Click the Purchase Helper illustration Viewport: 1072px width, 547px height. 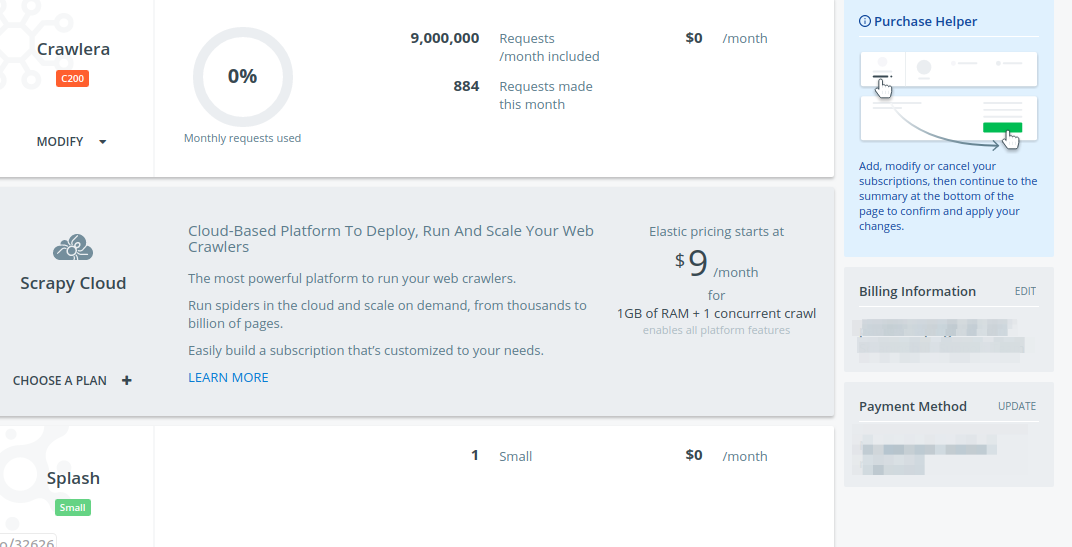[x=949, y=100]
